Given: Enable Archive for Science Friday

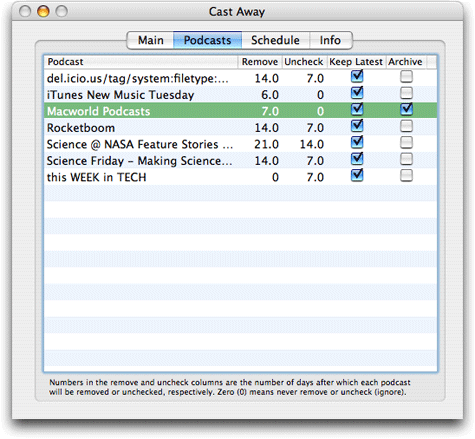Looking at the screenshot, I should click(x=406, y=159).
